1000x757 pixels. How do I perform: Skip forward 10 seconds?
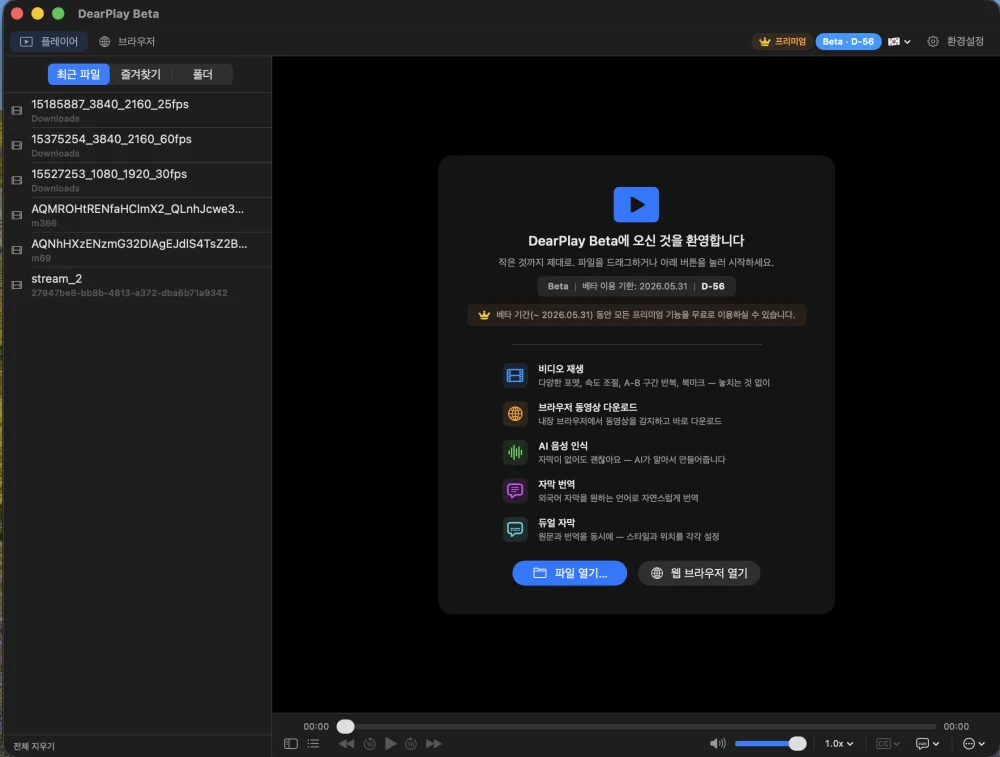tap(411, 744)
